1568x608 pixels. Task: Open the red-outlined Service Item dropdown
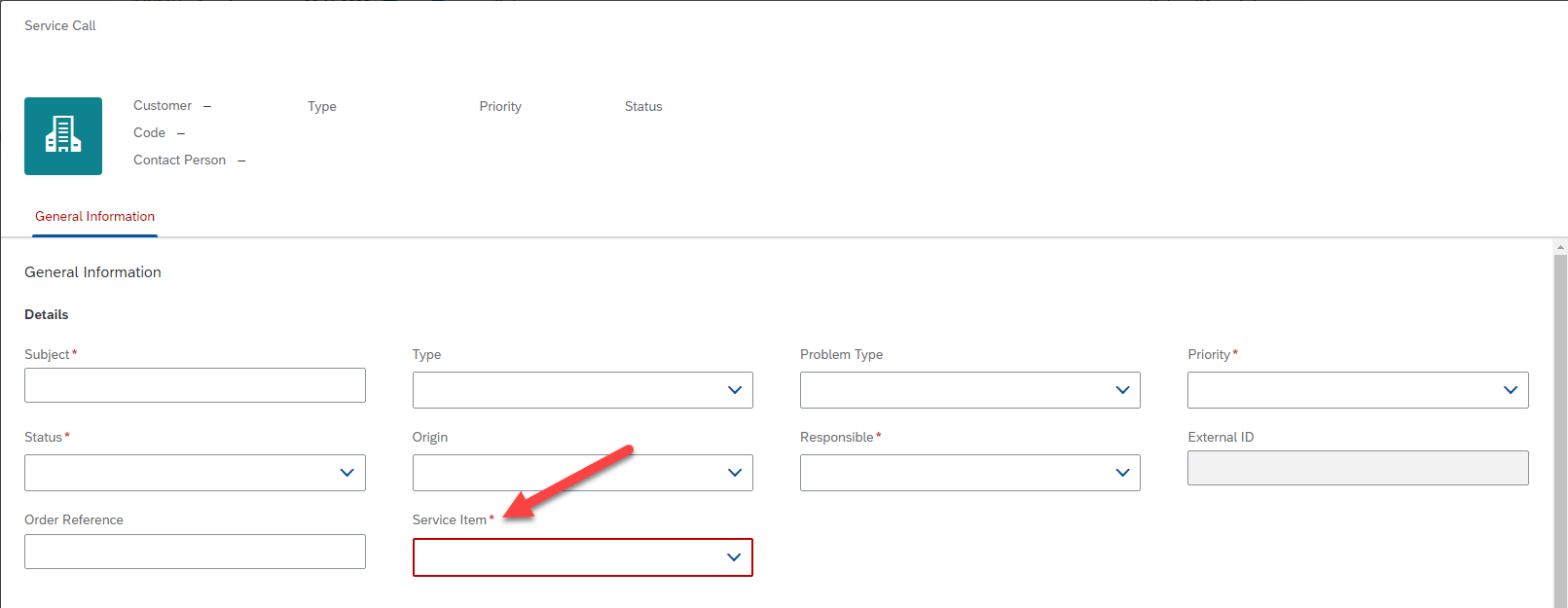click(582, 557)
